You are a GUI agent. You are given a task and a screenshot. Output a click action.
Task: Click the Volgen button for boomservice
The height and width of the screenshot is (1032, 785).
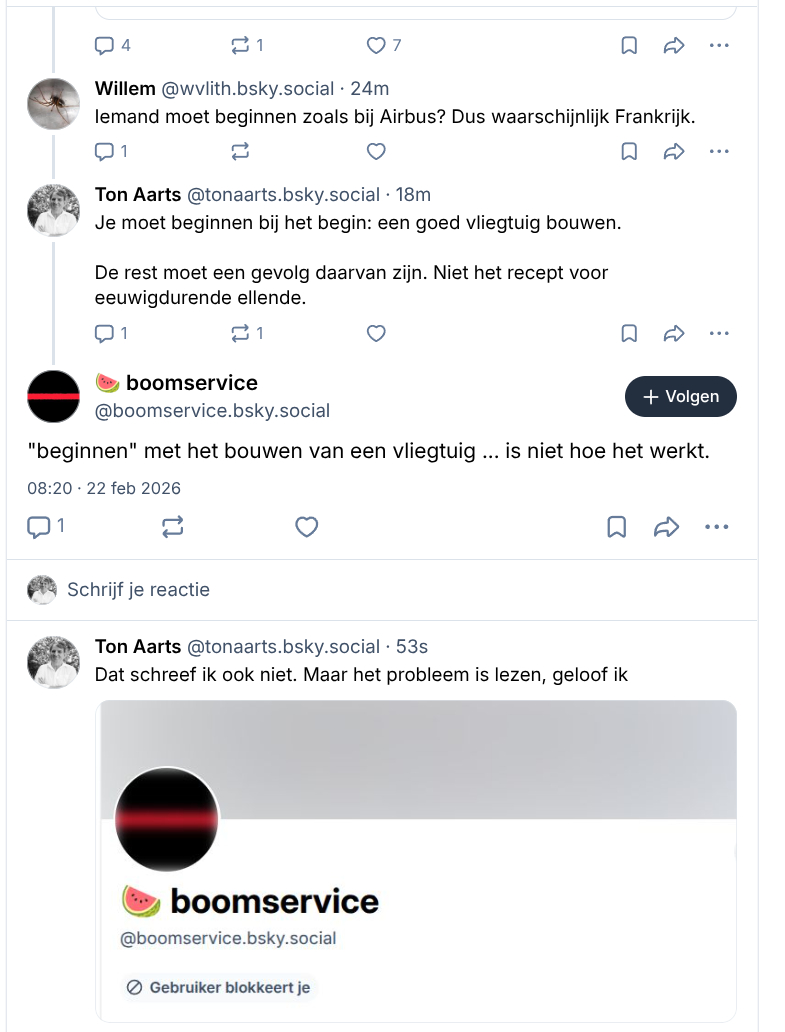pos(680,397)
